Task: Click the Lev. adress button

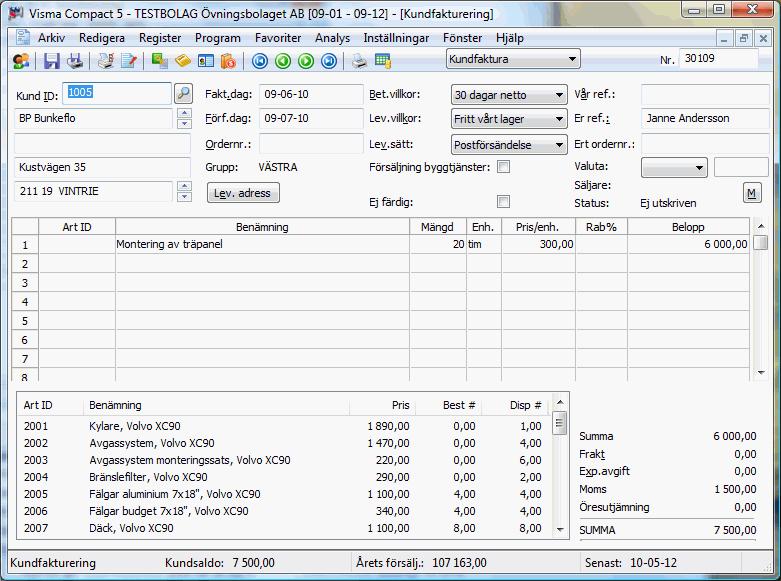Action: click(243, 193)
